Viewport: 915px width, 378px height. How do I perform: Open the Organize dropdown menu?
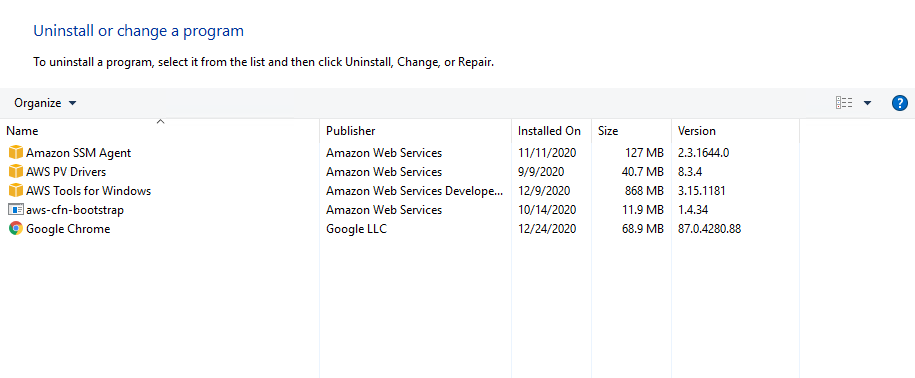(46, 103)
